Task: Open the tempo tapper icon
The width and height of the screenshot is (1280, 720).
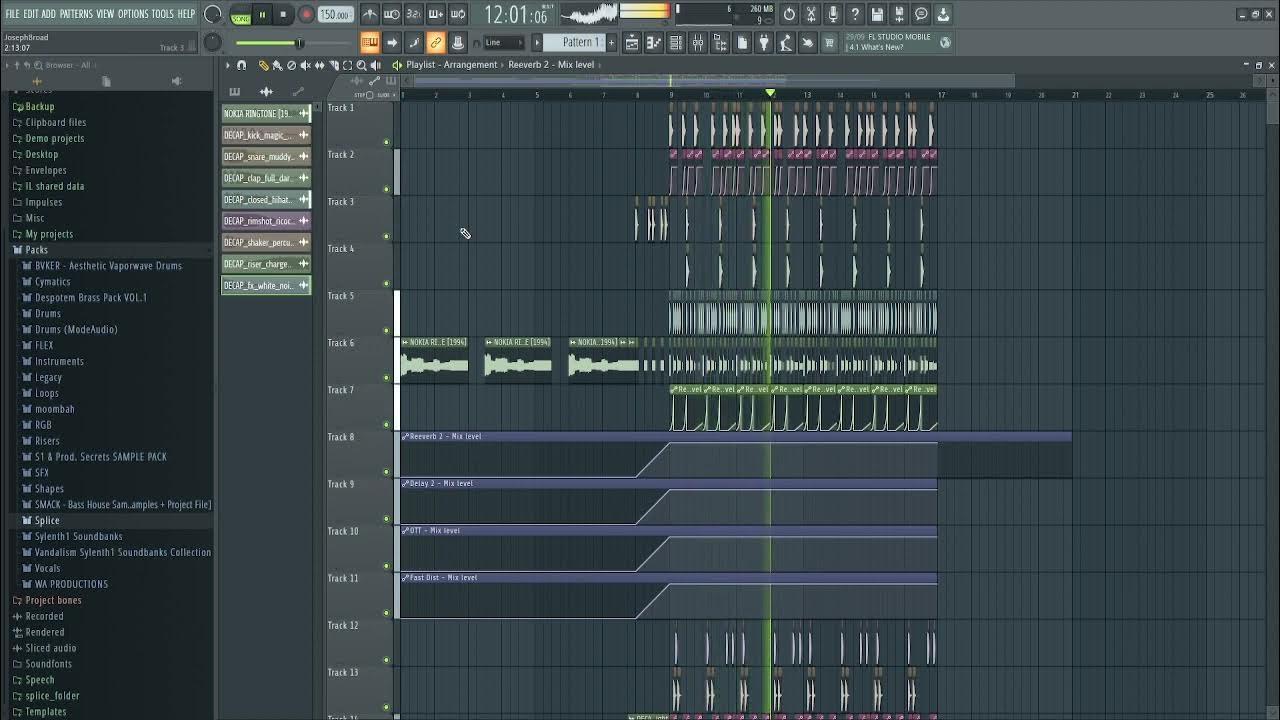Action: click(785, 42)
